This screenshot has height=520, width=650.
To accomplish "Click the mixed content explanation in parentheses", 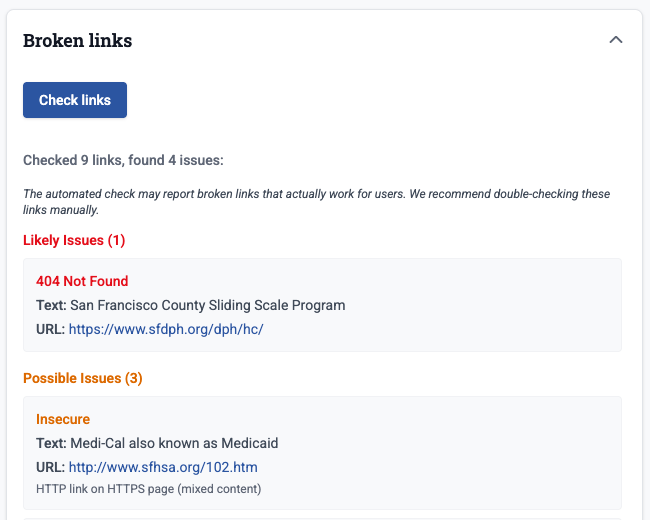I will coord(223,489).
